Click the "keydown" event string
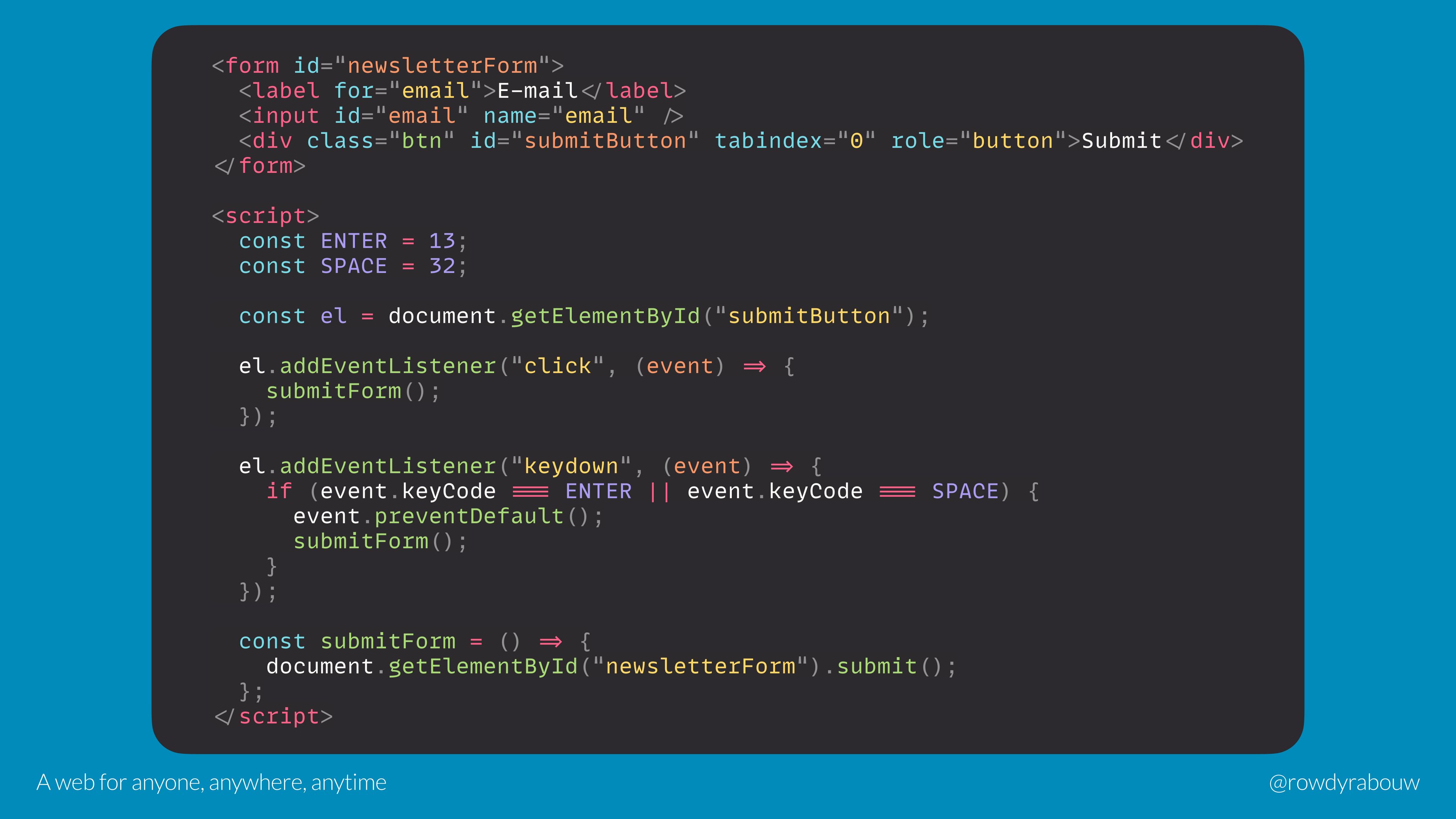Viewport: 1456px width, 819px height. tap(571, 466)
